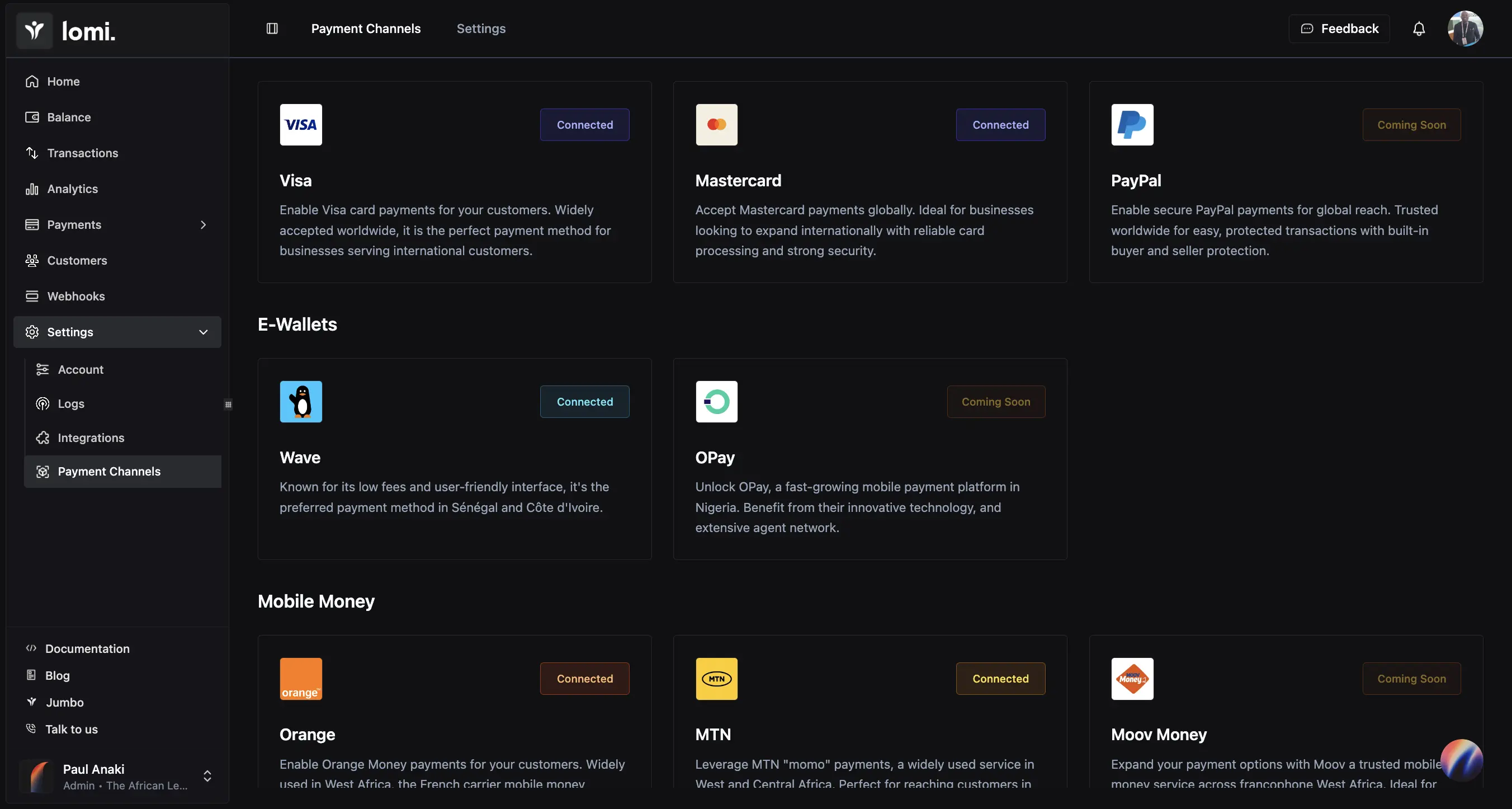Click the lomi. logo icon
Viewport: 1512px width, 809px height.
tap(35, 31)
